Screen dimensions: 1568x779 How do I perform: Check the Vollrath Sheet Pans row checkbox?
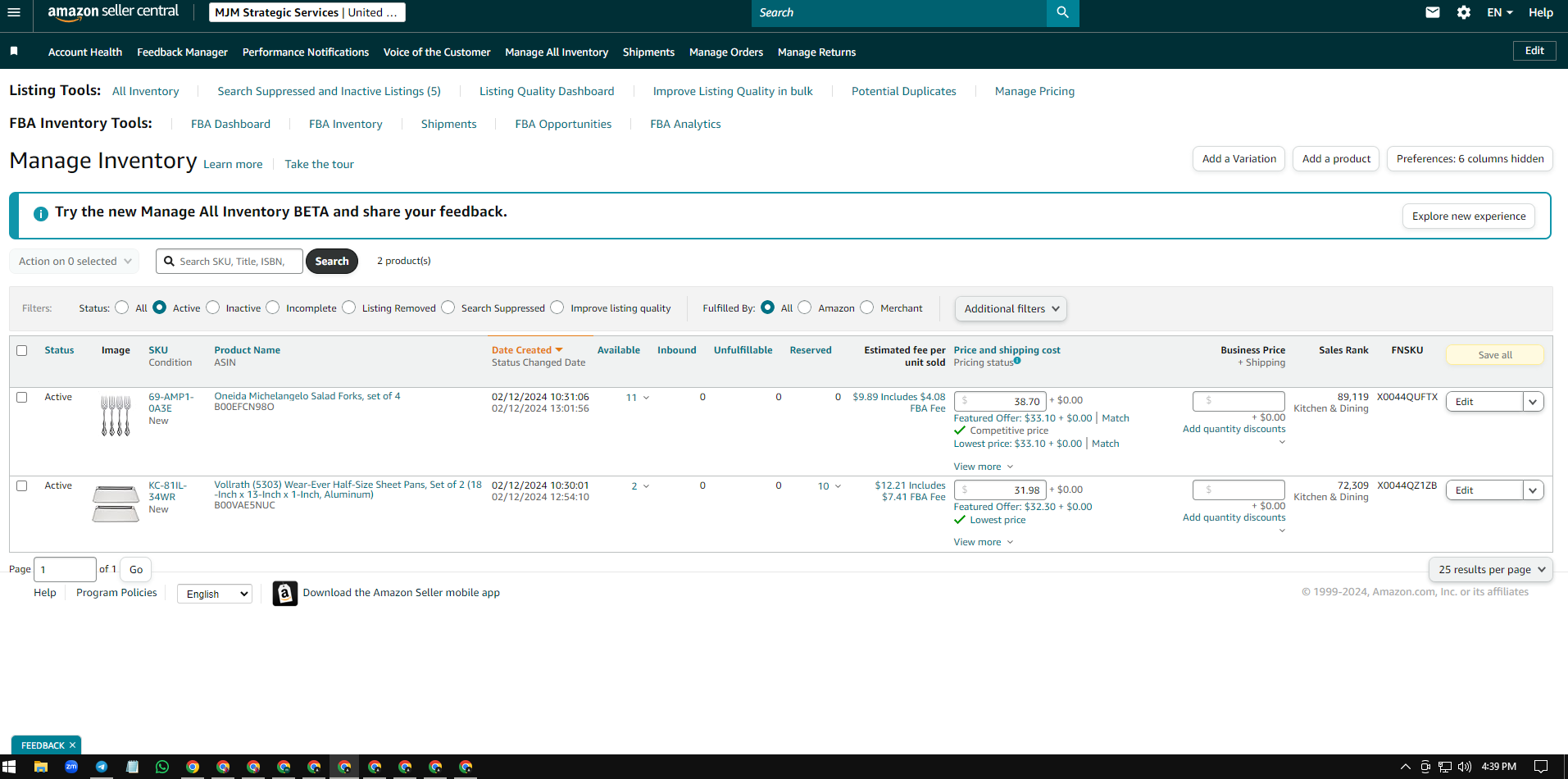coord(22,485)
